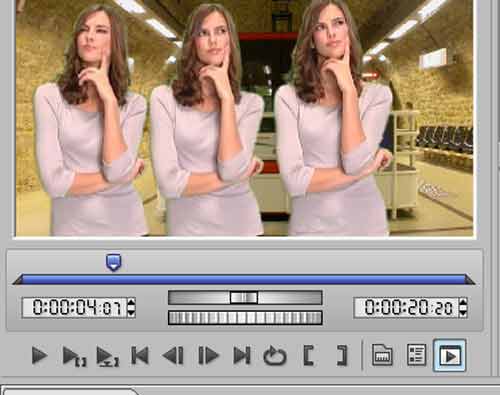The width and height of the screenshot is (500, 395).
Task: Click the jog wheel strip
Action: pyautogui.click(x=245, y=318)
